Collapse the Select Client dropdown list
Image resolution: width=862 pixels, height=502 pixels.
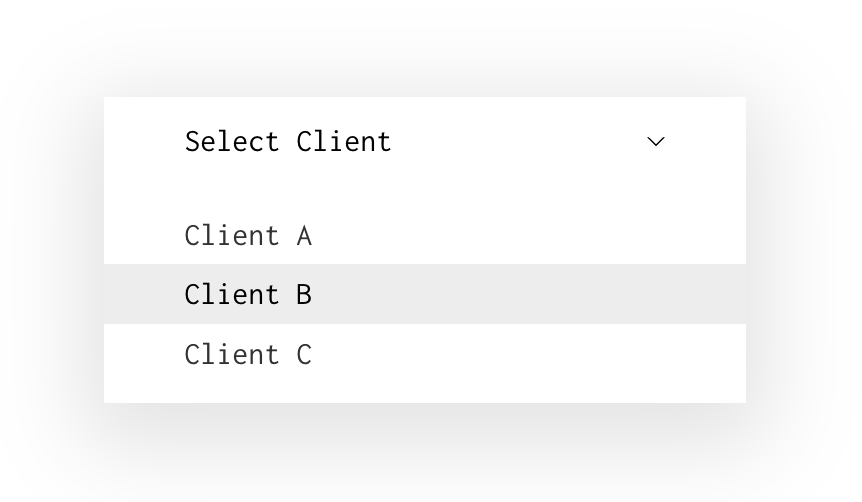(656, 142)
